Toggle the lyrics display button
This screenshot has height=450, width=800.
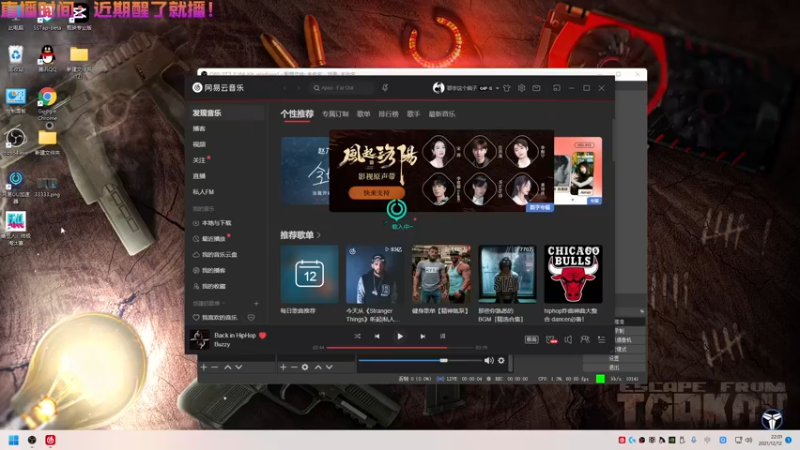coord(442,336)
